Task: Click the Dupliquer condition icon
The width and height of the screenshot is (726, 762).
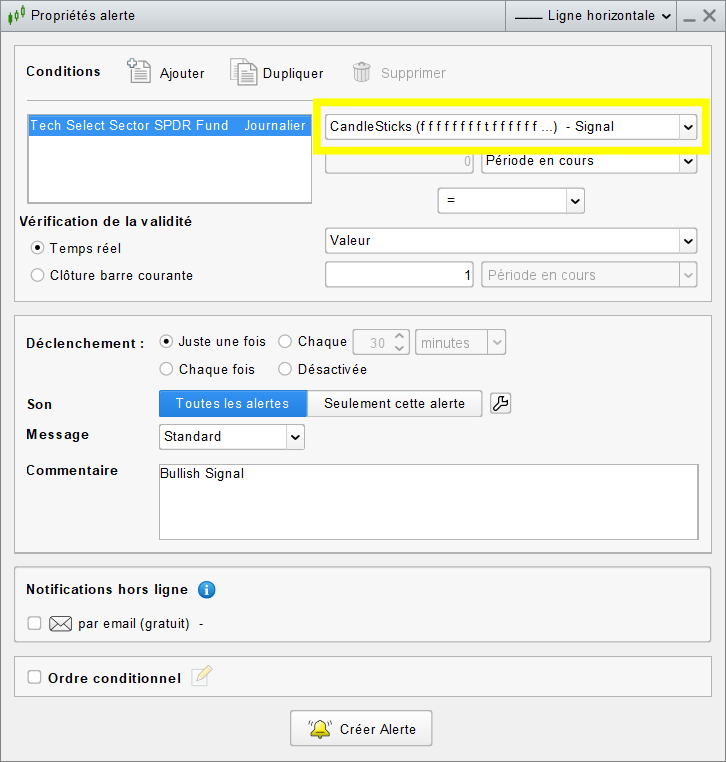Action: [x=243, y=72]
